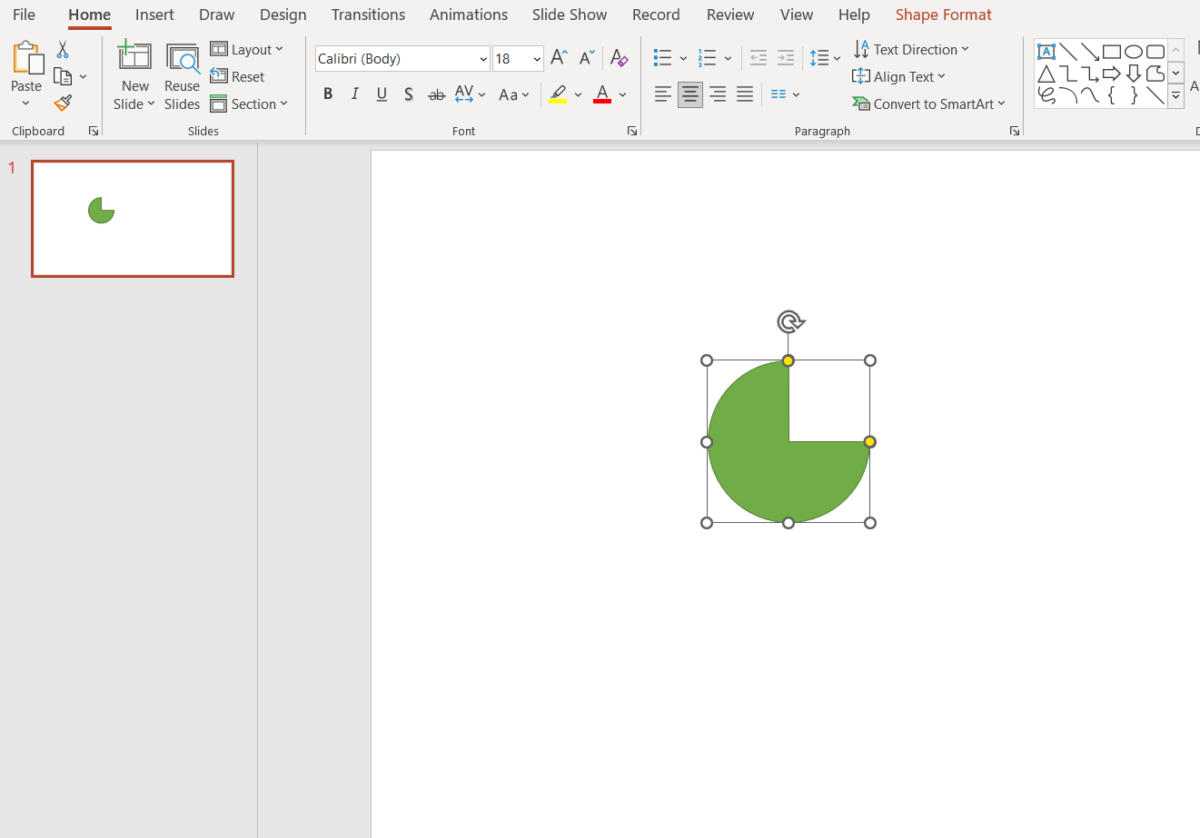Click the Reset button in Slides group
Viewport: 1200px width, 838px height.
point(237,76)
